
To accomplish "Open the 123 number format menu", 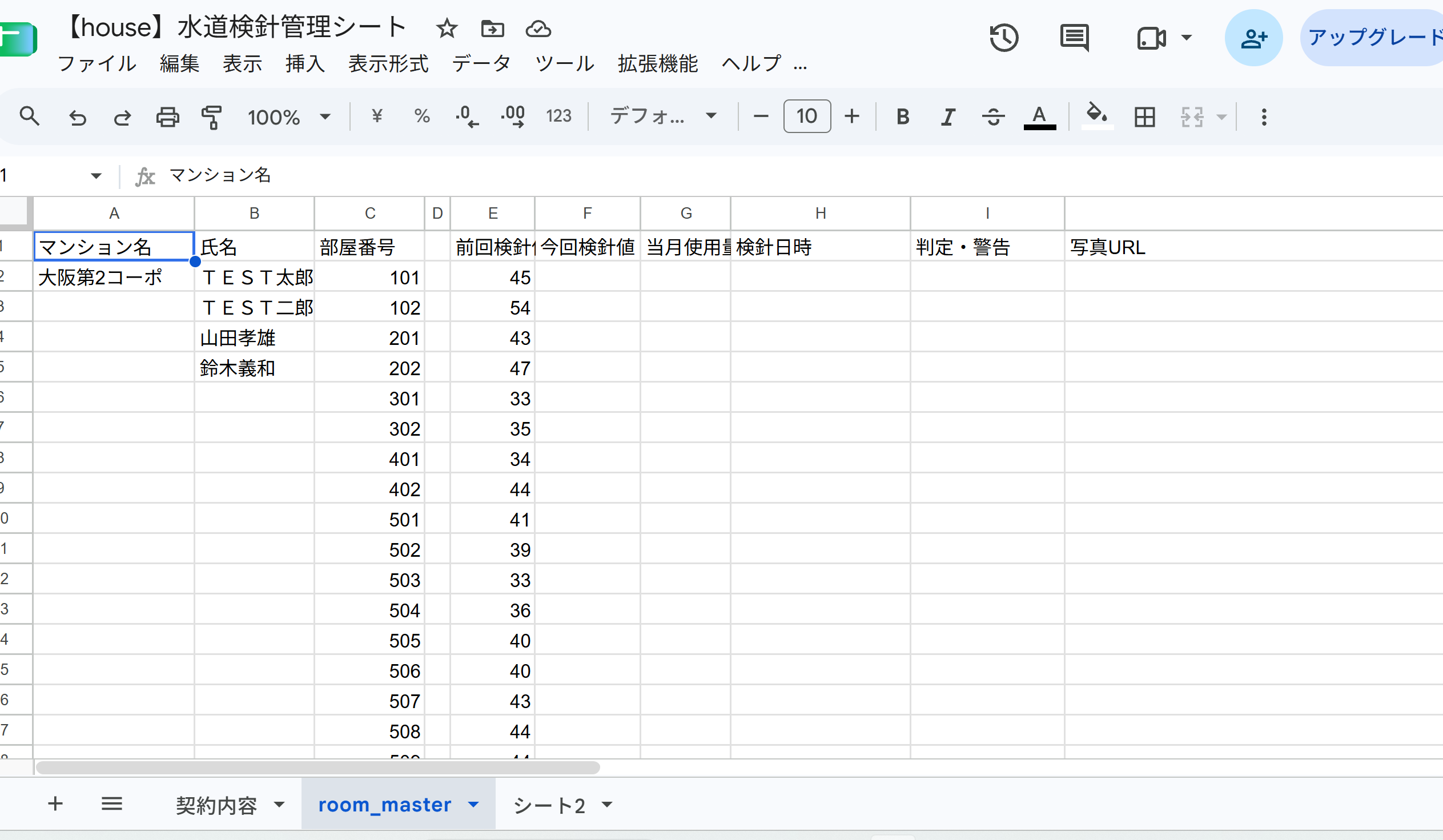I will pyautogui.click(x=558, y=116).
